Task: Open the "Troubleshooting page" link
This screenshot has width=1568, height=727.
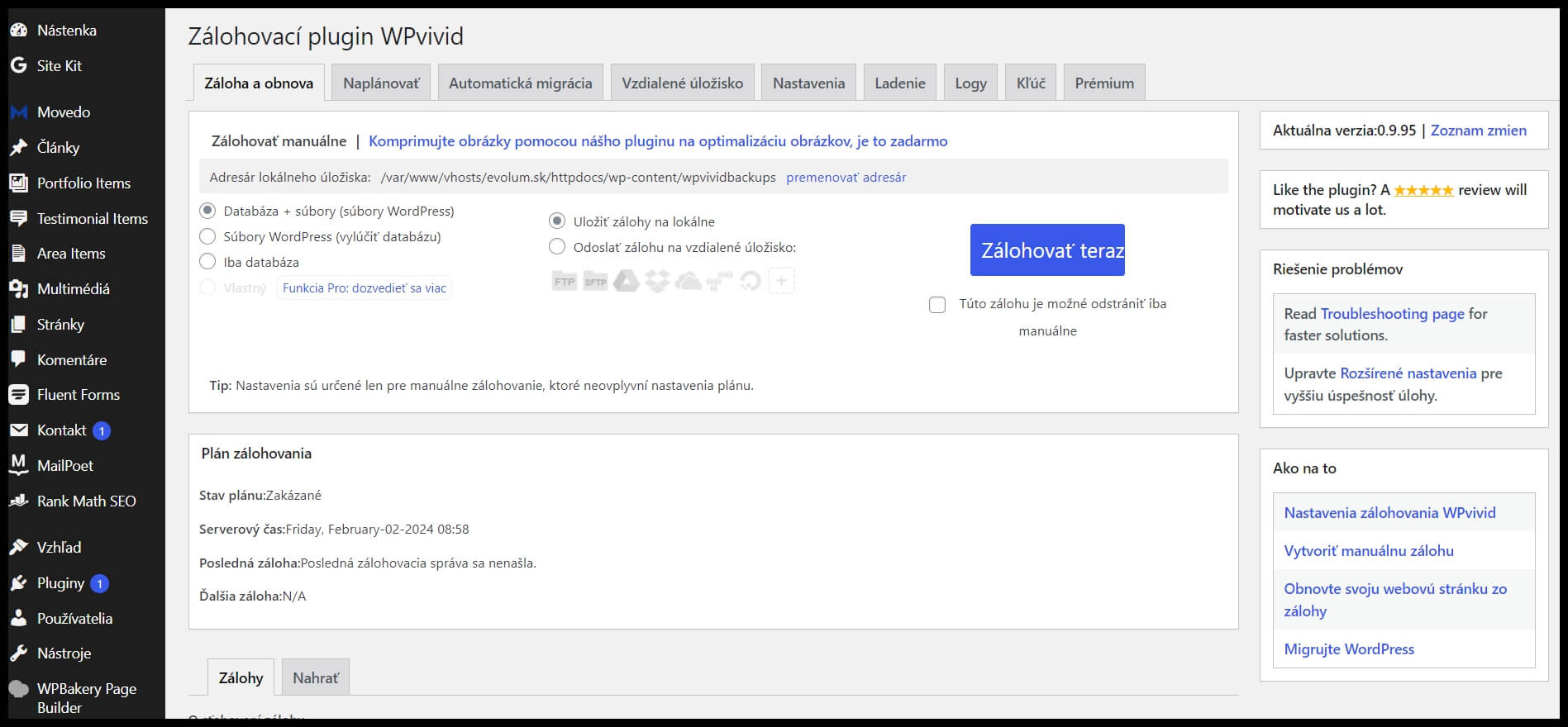Action: [x=1393, y=314]
